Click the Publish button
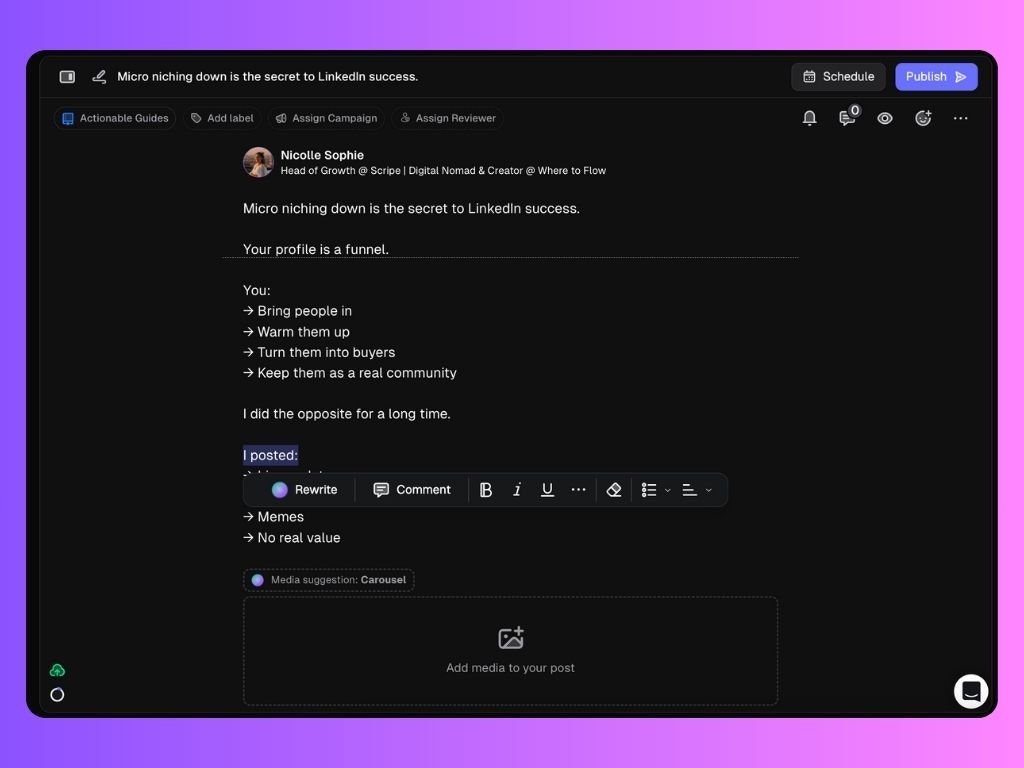Screen dimensions: 1024x768 click(936, 76)
